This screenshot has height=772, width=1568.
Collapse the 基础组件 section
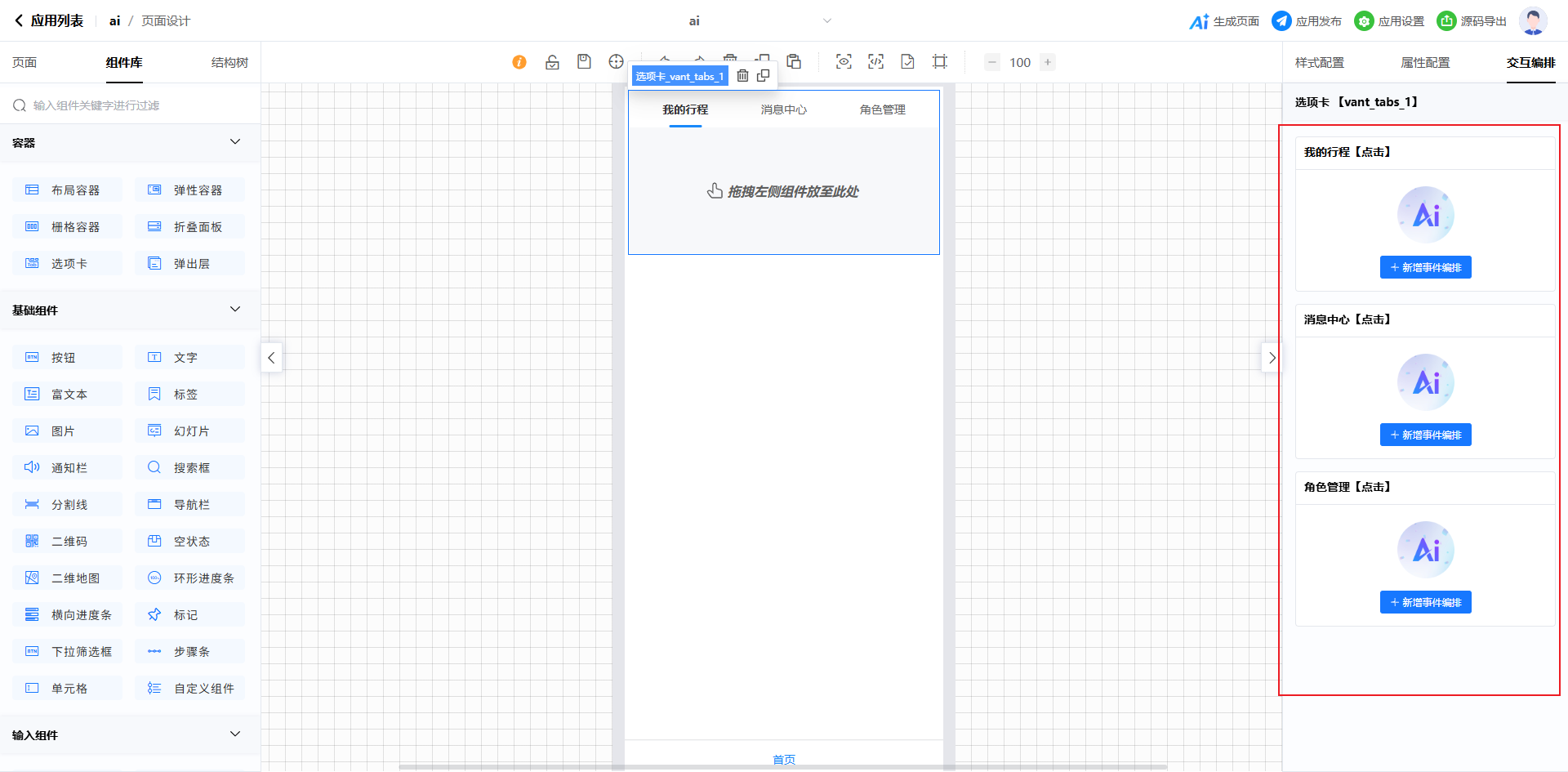tap(235, 310)
